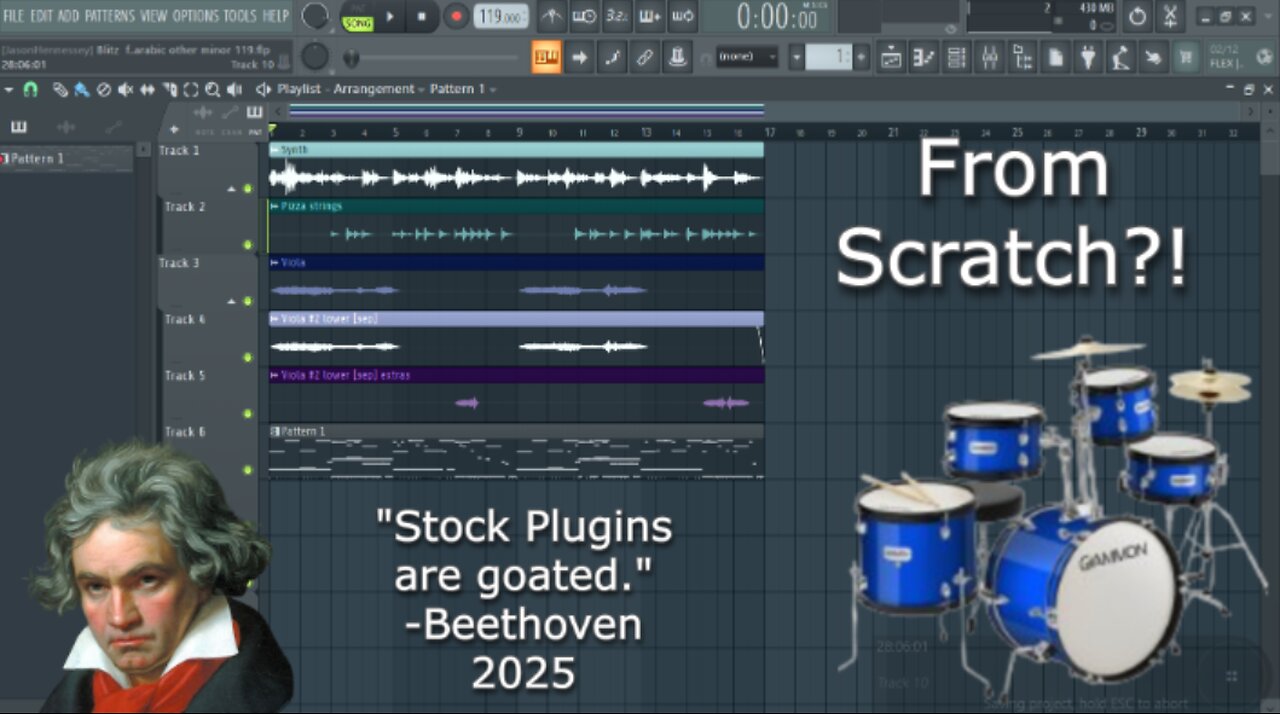The height and width of the screenshot is (714, 1280).
Task: Toggle the auto-scroll arrow icon
Action: coord(579,57)
